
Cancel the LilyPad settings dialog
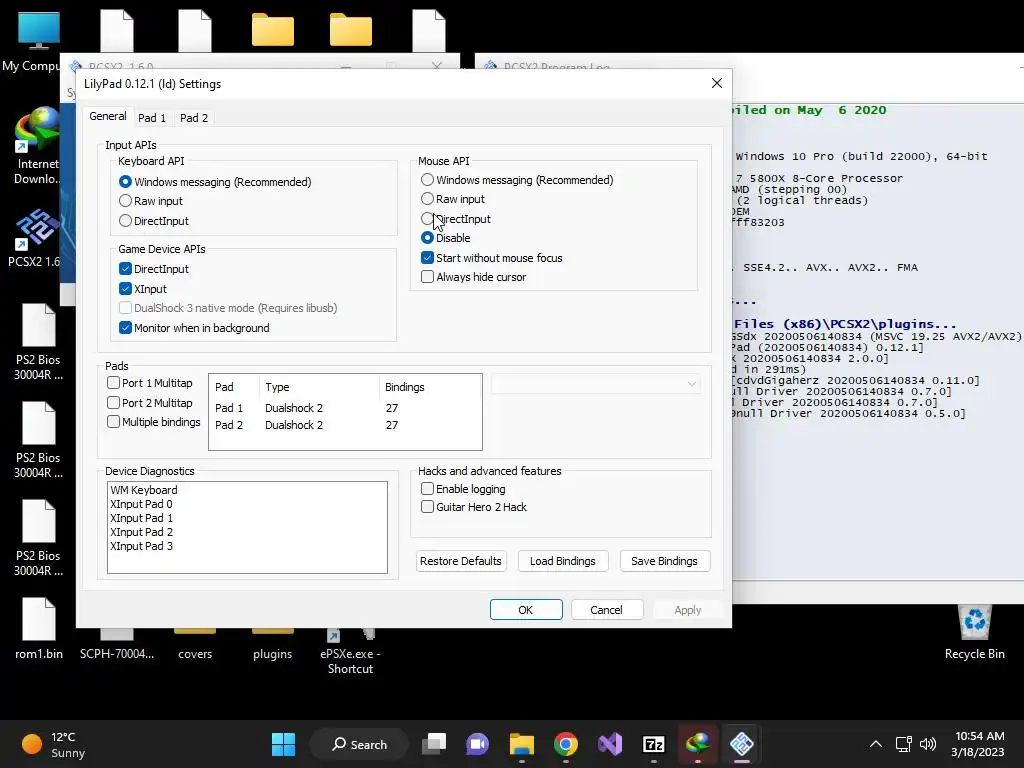[607, 609]
